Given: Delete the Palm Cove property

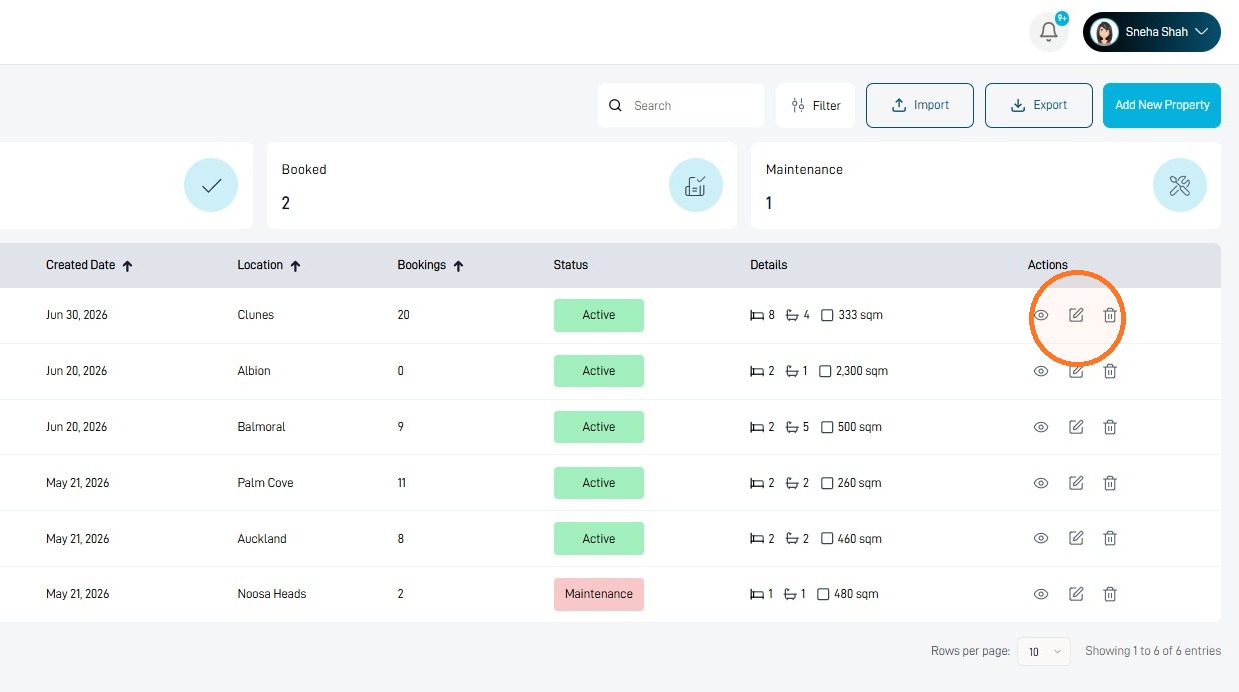Looking at the screenshot, I should (x=1110, y=483).
